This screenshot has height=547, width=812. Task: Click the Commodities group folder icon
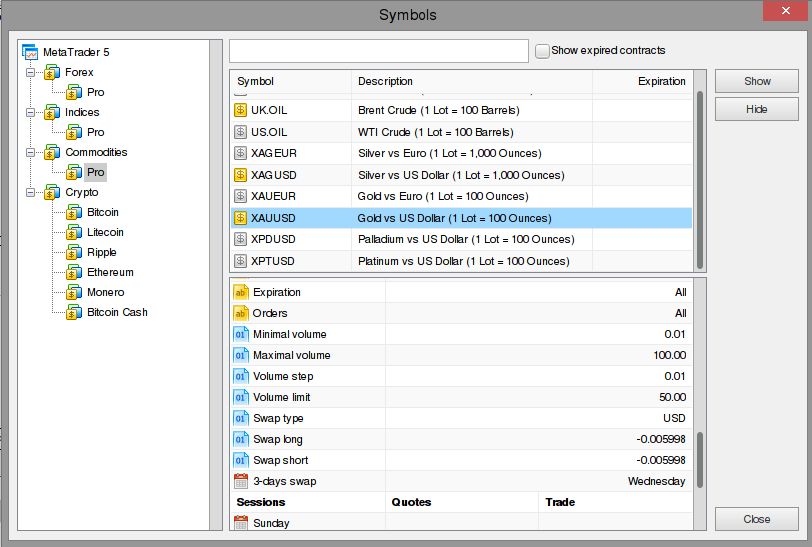pyautogui.click(x=52, y=152)
